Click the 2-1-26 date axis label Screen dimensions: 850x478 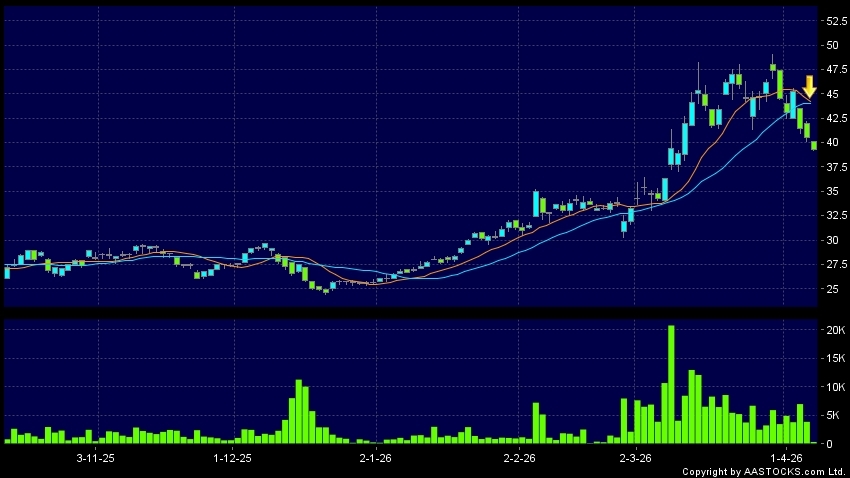point(374,457)
